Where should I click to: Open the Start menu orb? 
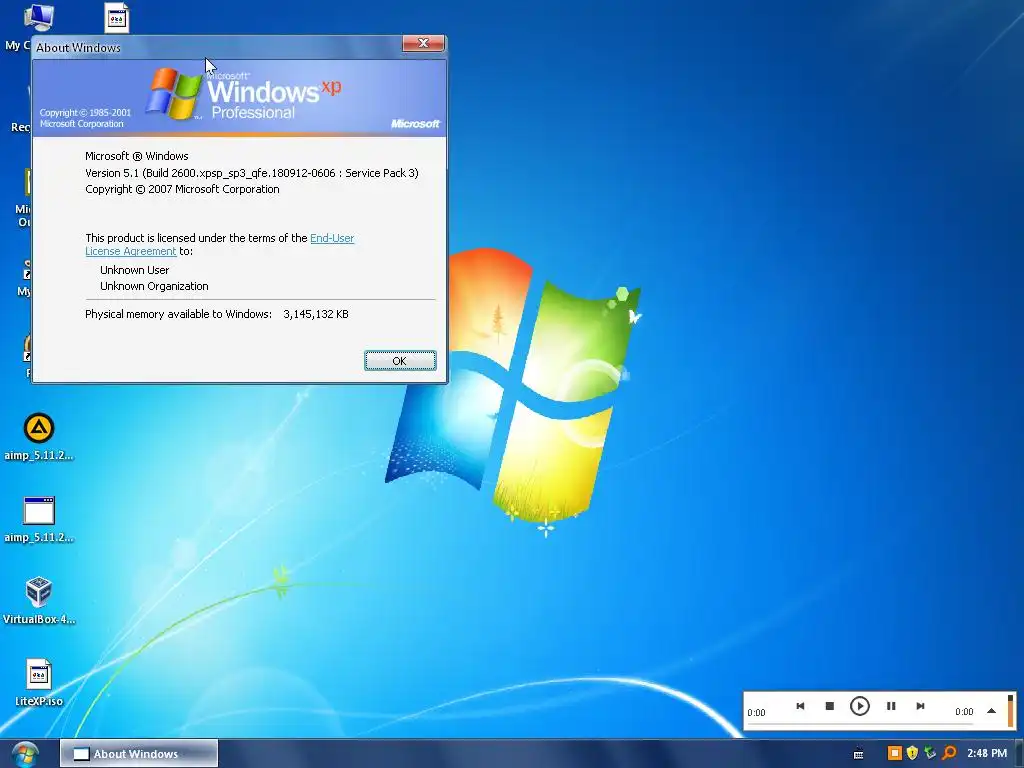click(x=25, y=754)
